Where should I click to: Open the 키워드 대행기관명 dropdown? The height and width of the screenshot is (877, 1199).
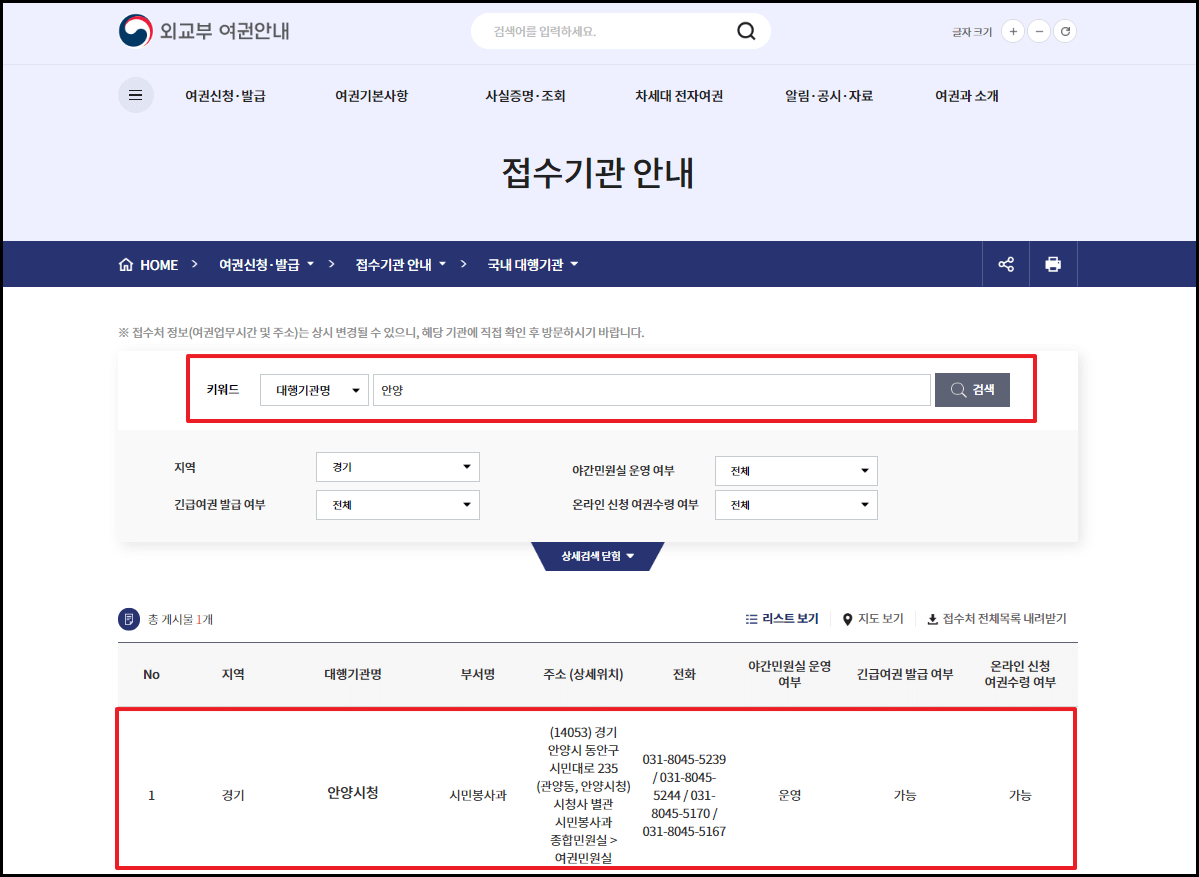311,389
